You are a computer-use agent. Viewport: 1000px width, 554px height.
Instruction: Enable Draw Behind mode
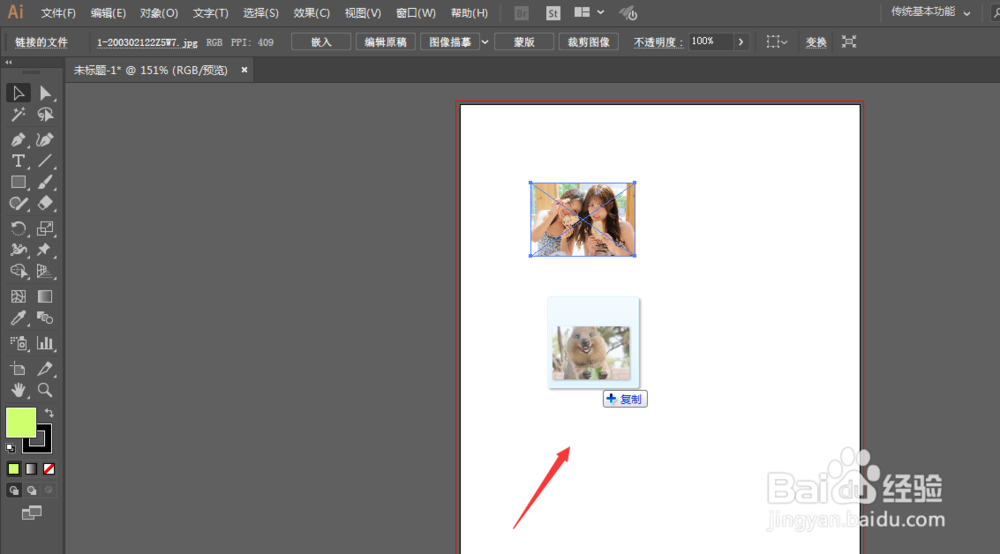click(x=31, y=490)
